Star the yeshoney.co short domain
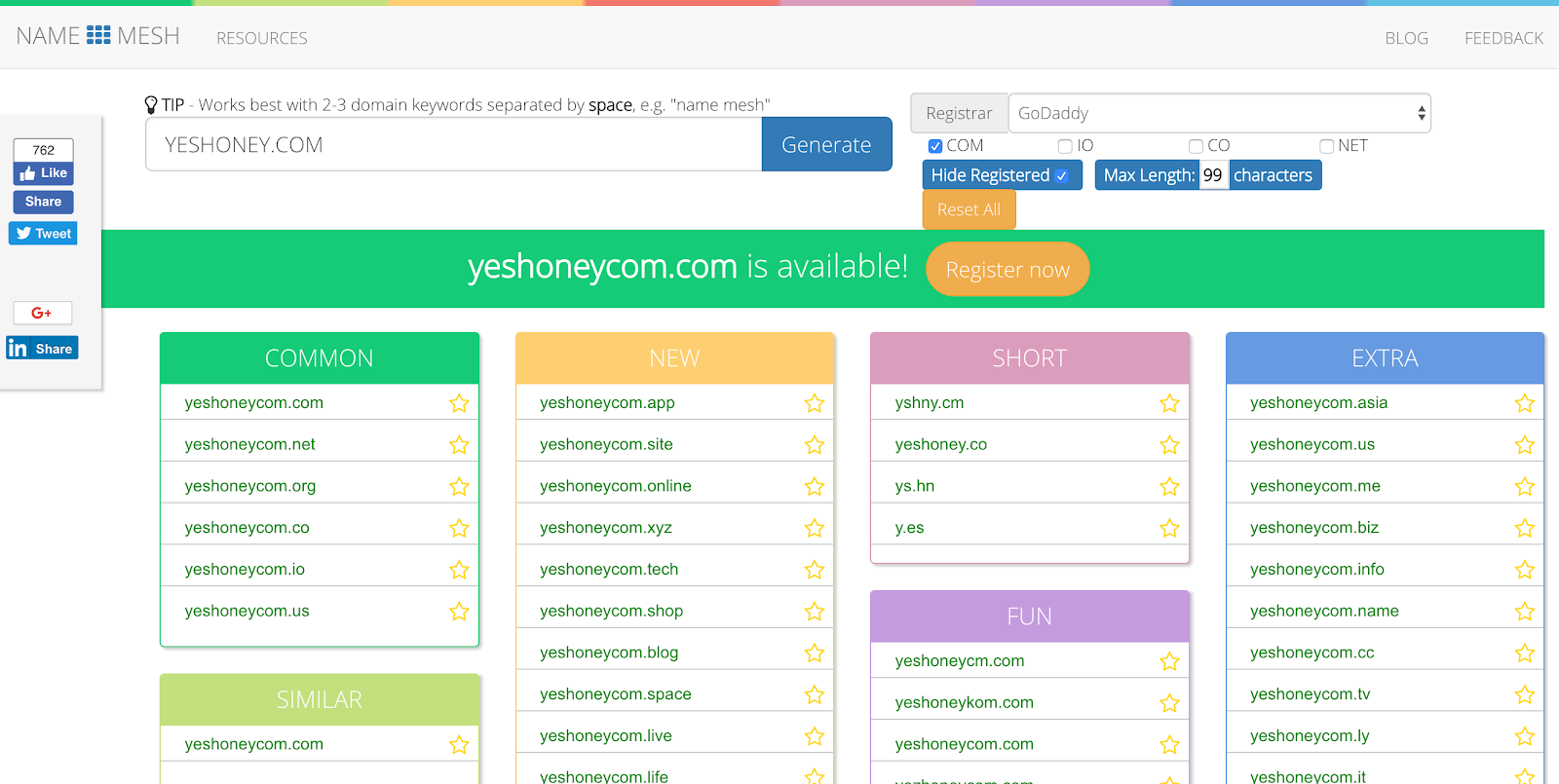This screenshot has height=784, width=1559. click(x=1169, y=445)
